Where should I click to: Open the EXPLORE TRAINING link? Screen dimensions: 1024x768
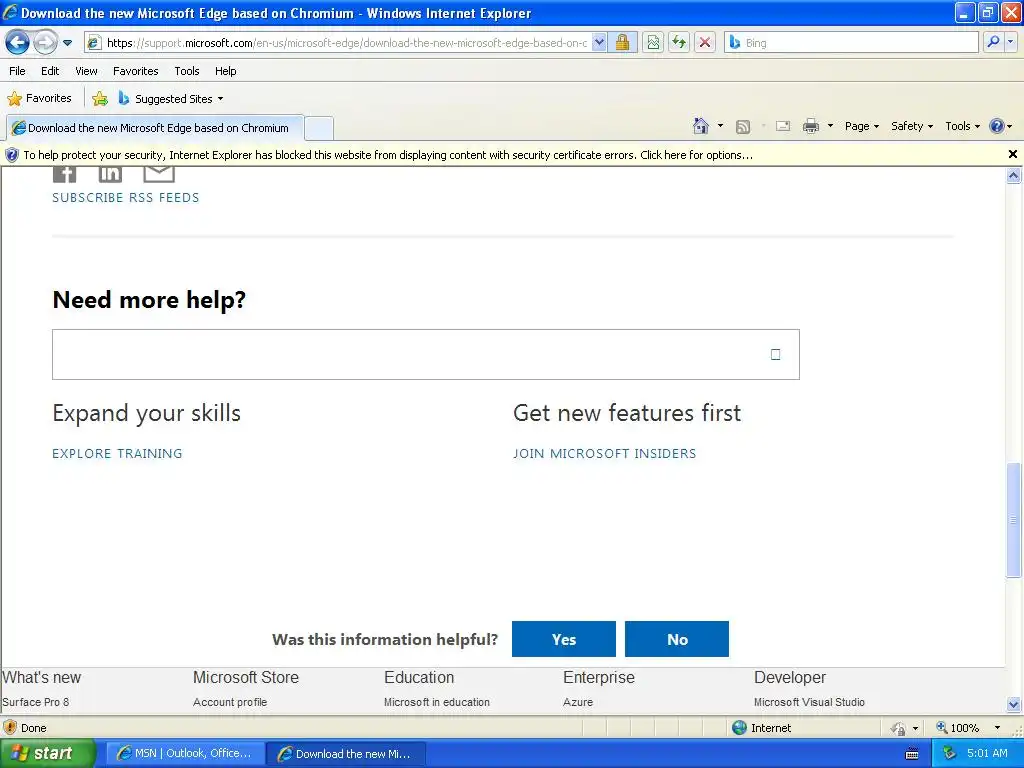(x=118, y=453)
